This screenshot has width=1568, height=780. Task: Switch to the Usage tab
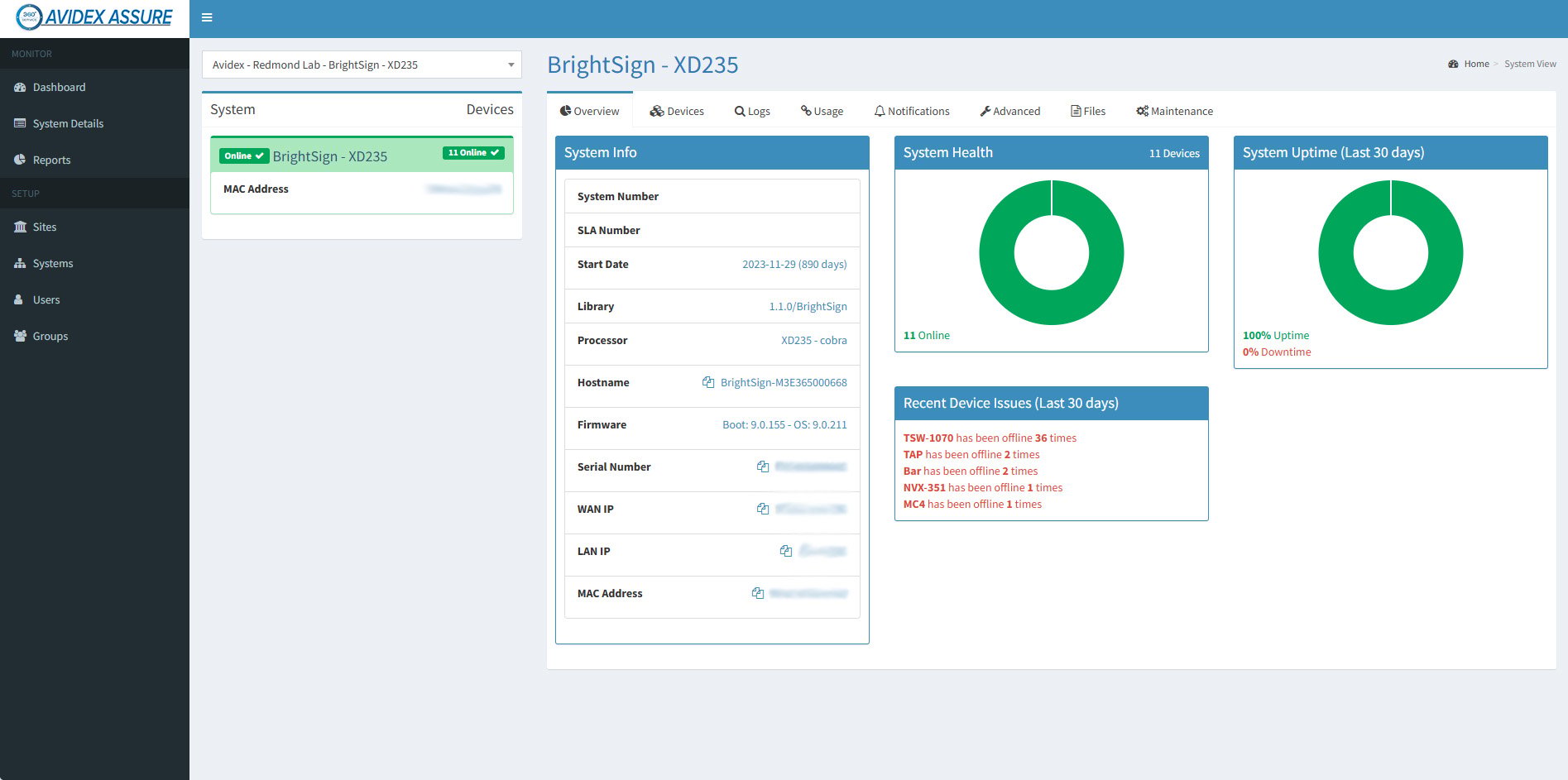(x=822, y=111)
